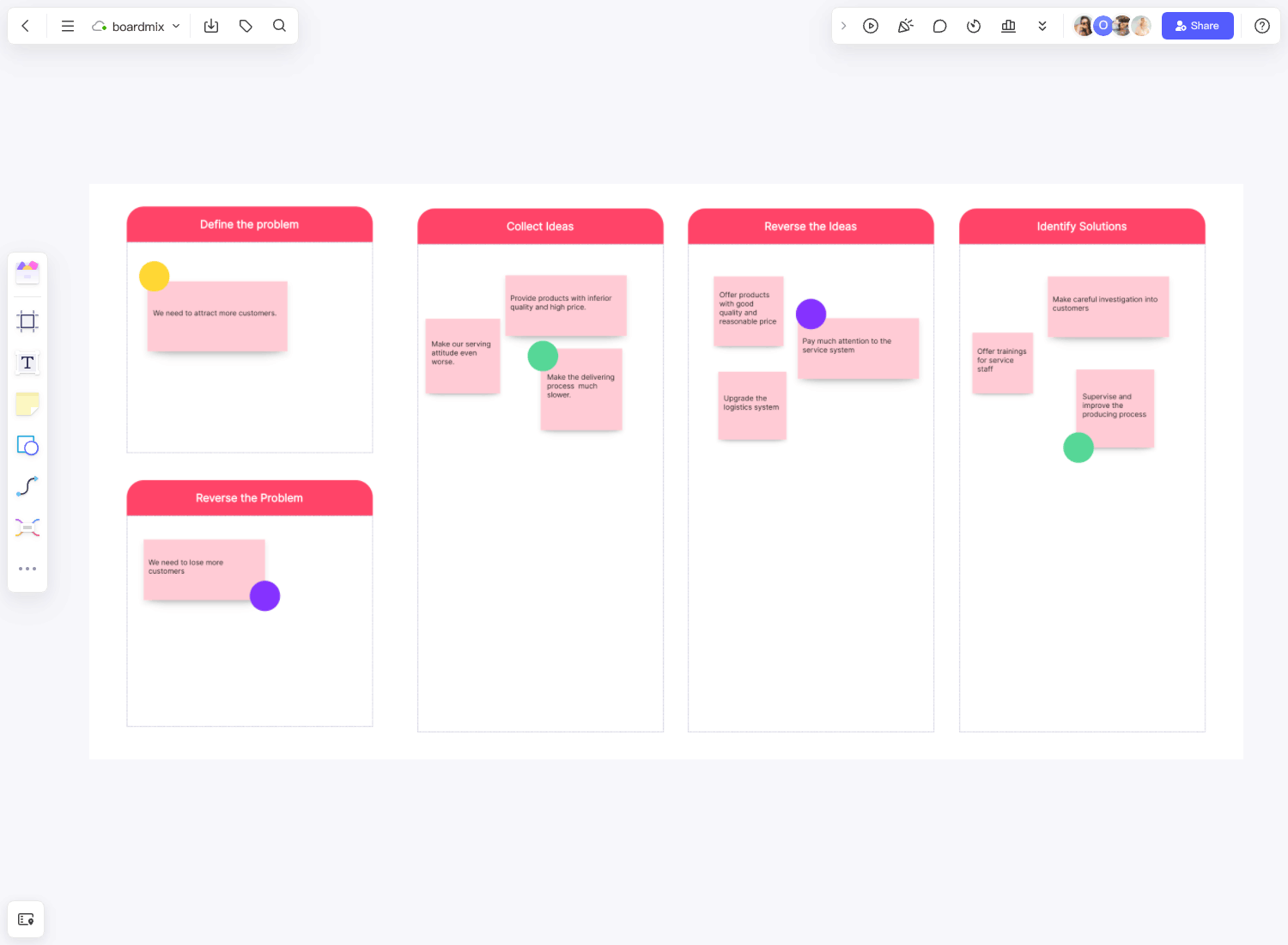Select the Mind Map tool
The width and height of the screenshot is (1288, 945).
[x=27, y=527]
